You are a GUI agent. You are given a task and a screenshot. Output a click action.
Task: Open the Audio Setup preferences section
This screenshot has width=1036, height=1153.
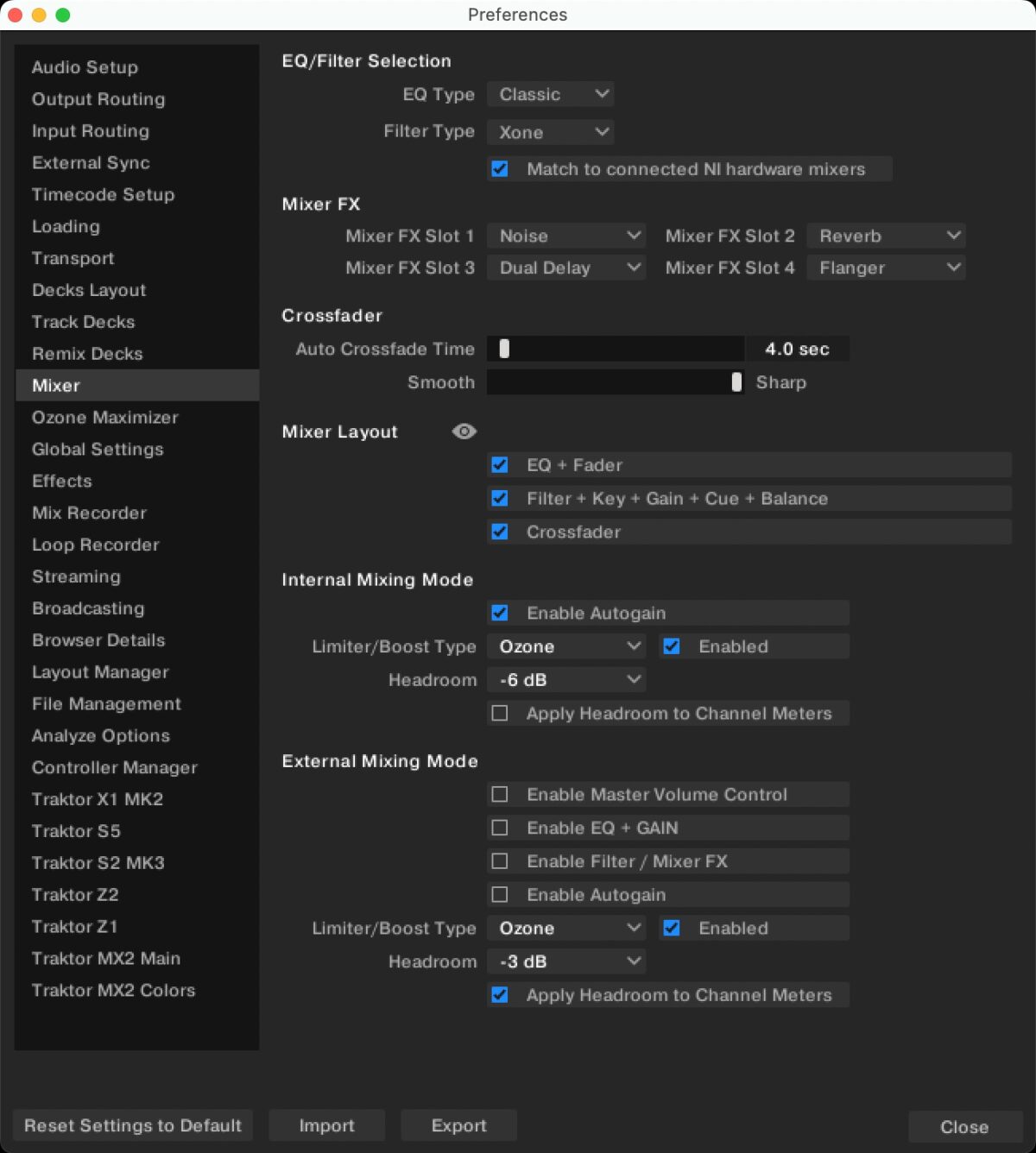tap(85, 67)
